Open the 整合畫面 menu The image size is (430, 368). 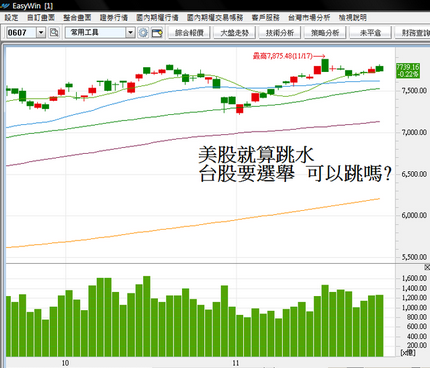coord(77,18)
